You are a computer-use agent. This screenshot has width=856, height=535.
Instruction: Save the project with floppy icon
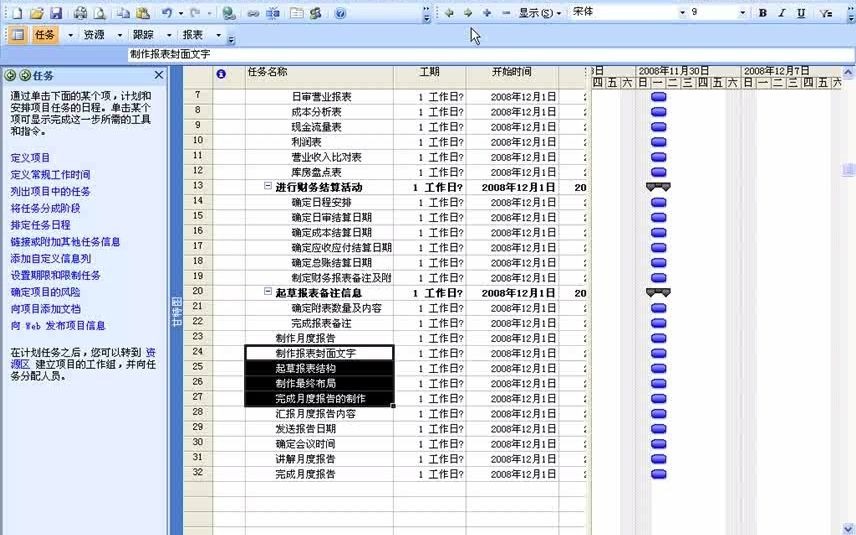56,13
